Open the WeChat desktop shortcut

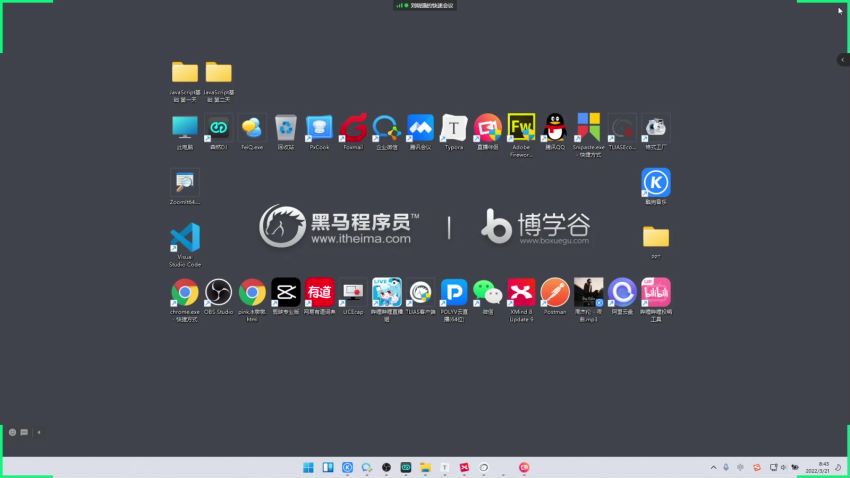pos(487,293)
